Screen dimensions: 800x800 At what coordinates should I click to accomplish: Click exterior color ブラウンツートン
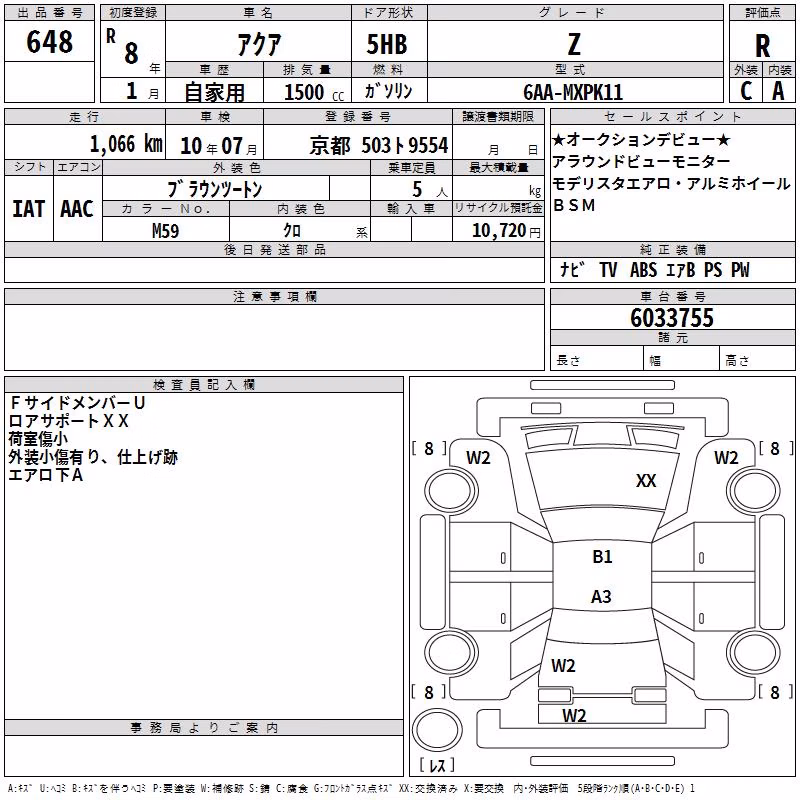214,189
